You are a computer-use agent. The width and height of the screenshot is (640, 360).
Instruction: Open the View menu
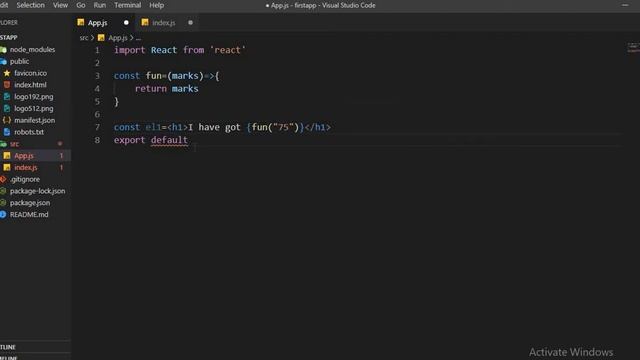coord(60,5)
